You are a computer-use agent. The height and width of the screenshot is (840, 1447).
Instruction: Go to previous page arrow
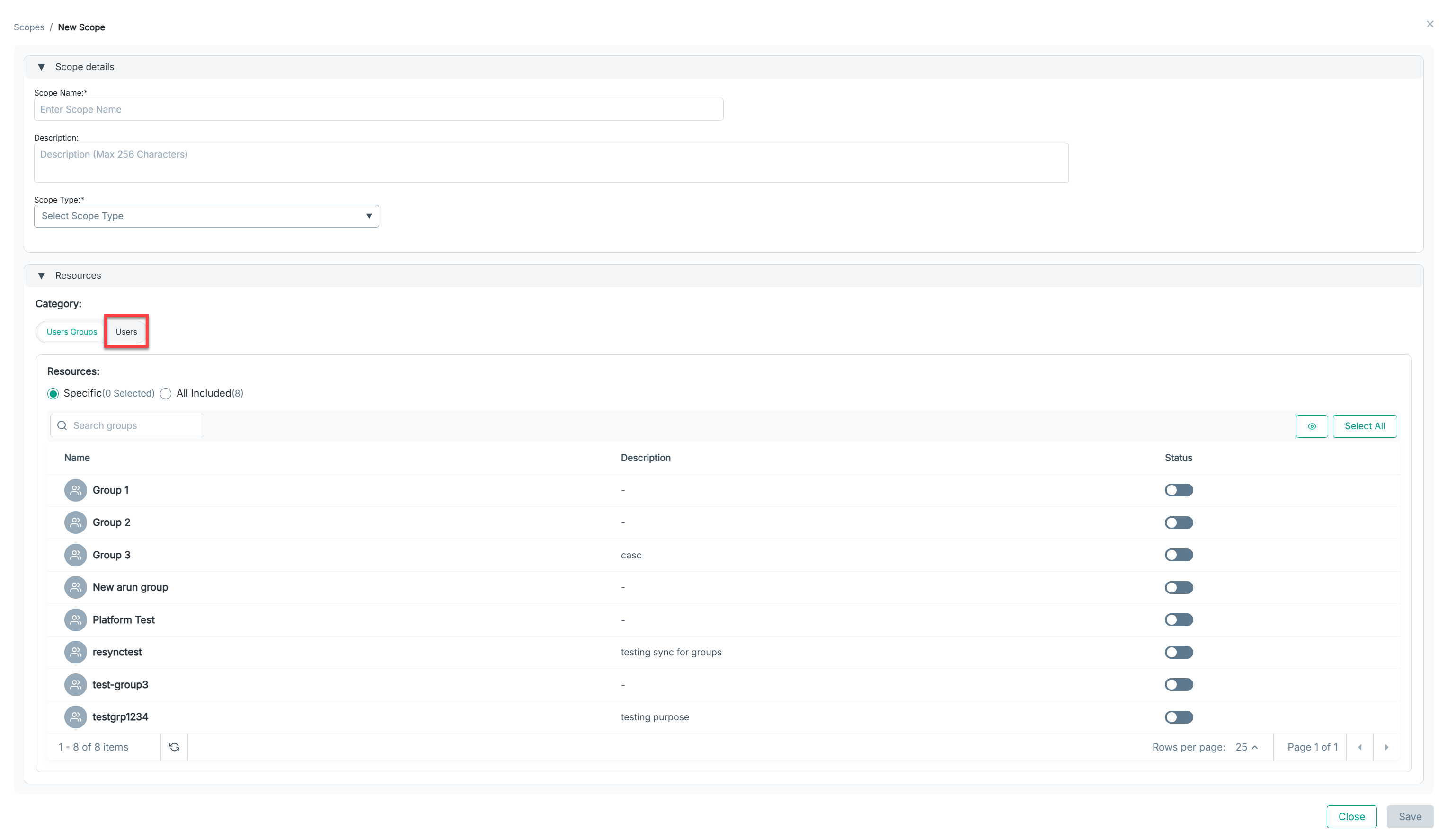click(x=1359, y=747)
